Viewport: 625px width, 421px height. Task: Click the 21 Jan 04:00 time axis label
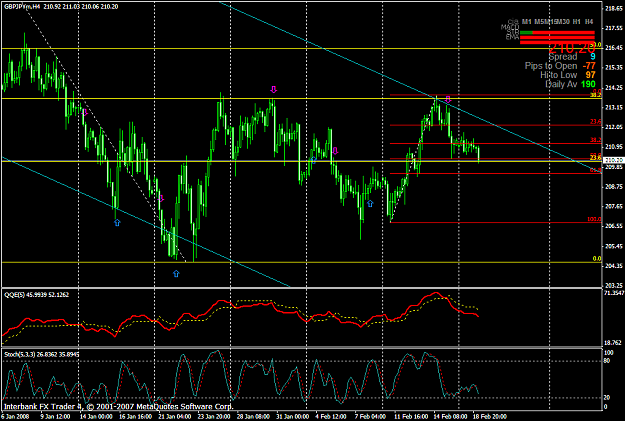175,417
